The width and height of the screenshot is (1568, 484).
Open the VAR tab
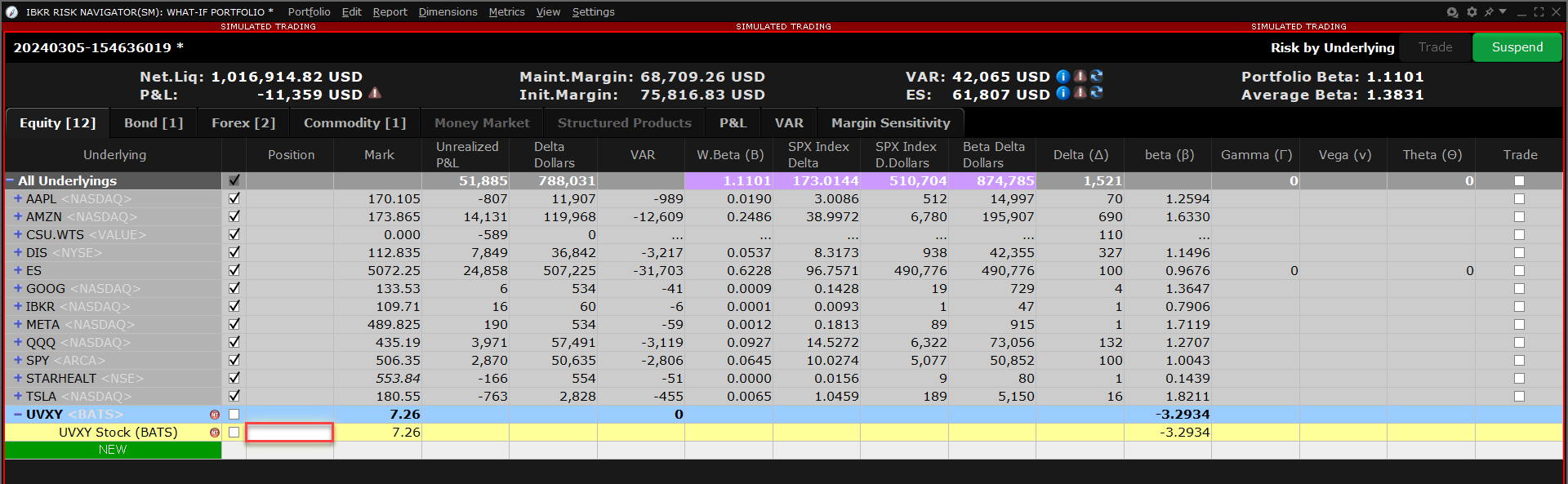(x=789, y=123)
